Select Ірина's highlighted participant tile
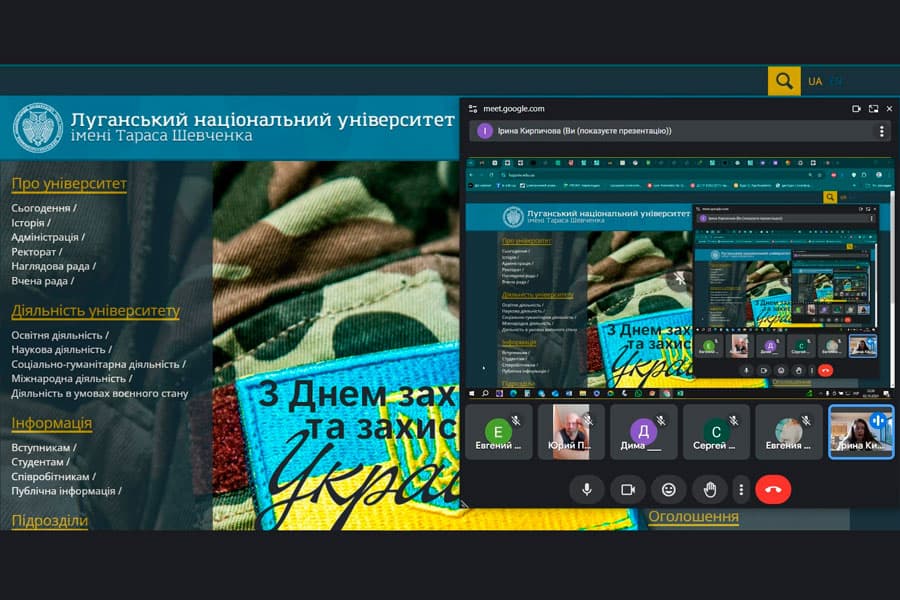This screenshot has width=900, height=600. pos(861,431)
